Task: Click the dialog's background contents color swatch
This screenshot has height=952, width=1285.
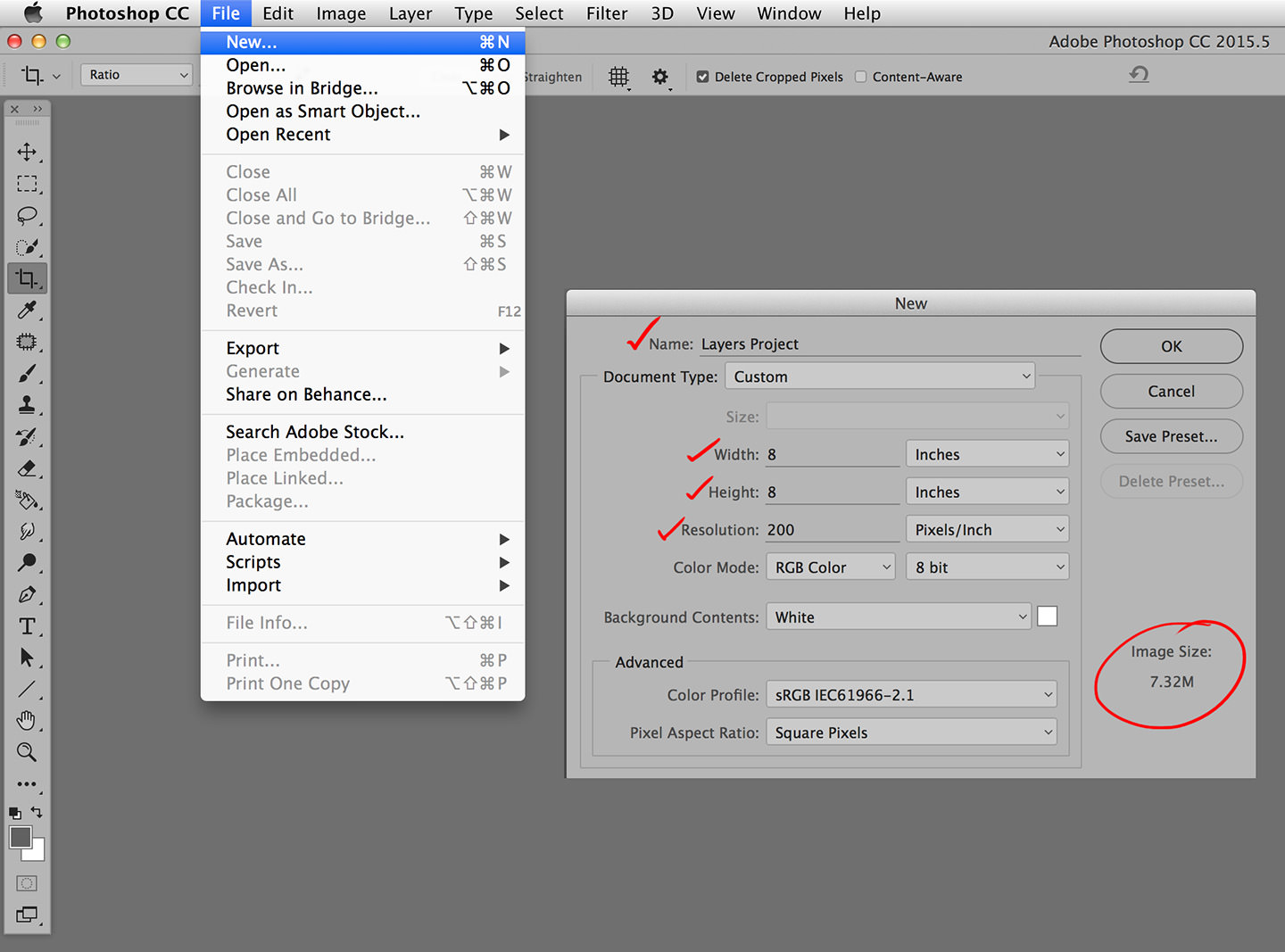Action: (x=1048, y=617)
